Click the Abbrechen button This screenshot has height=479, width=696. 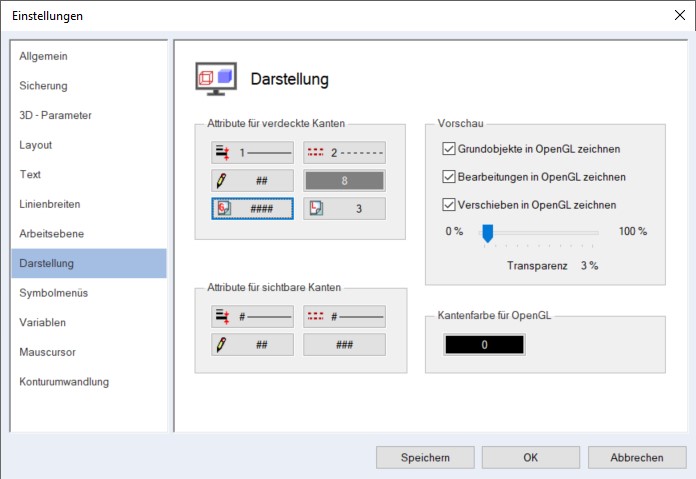click(637, 457)
